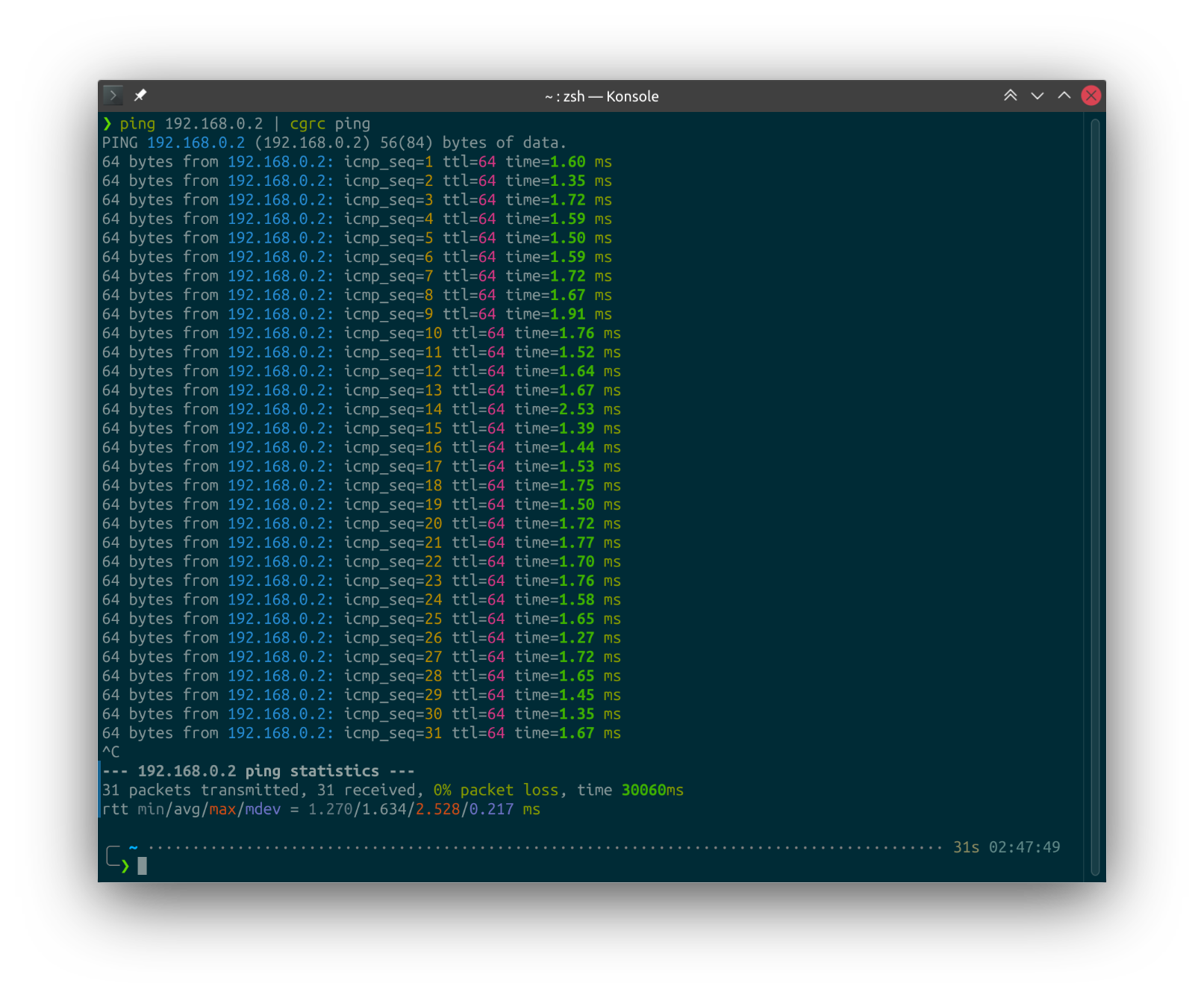
Task: Click the icmp_seq=20 reply line
Action: pos(361,523)
